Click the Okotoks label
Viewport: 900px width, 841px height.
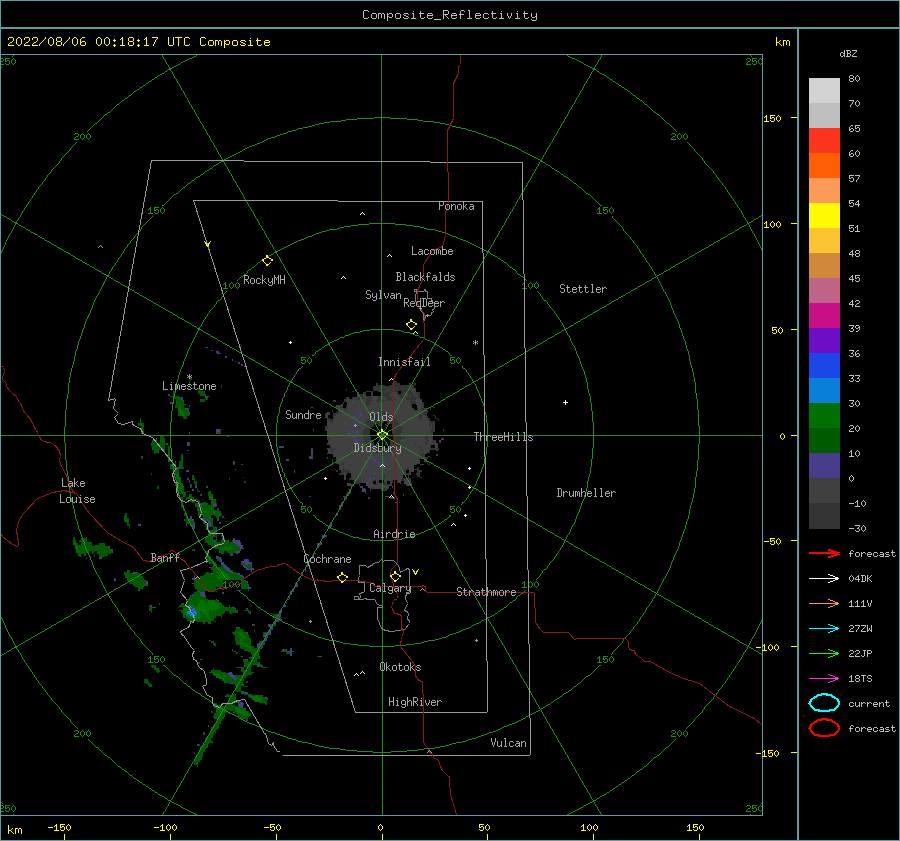(400, 667)
